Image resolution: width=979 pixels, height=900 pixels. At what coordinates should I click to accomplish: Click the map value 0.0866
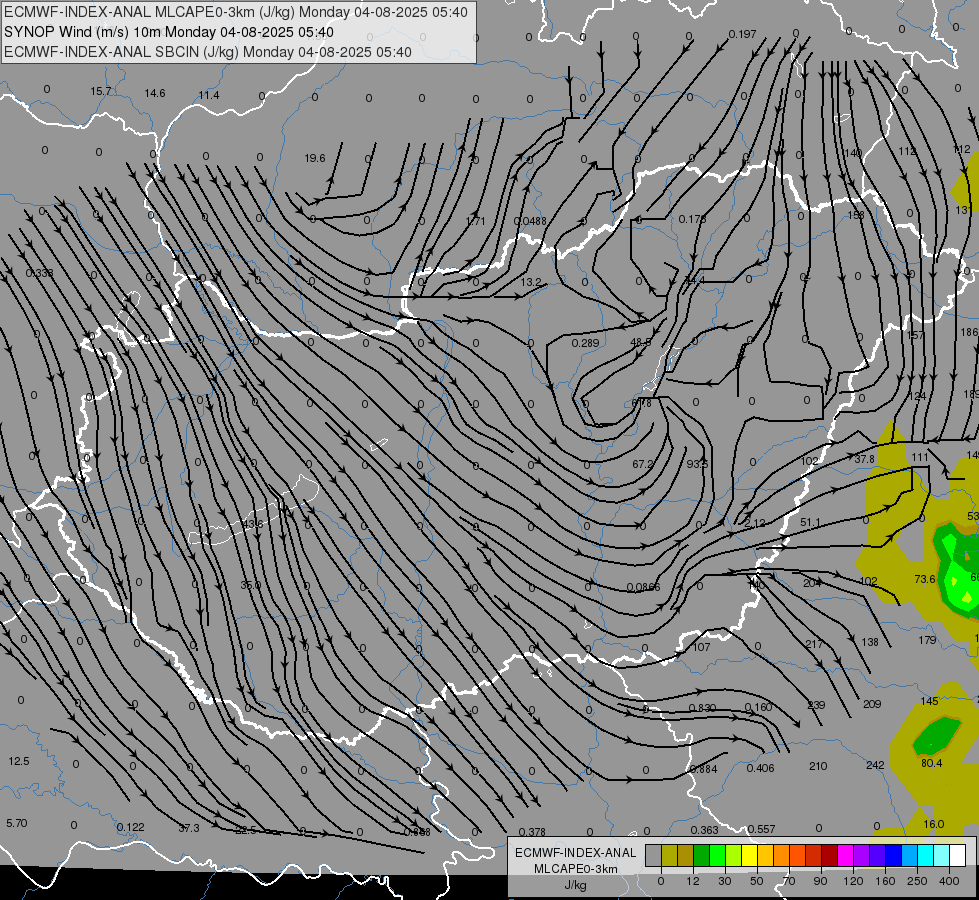pyautogui.click(x=643, y=587)
